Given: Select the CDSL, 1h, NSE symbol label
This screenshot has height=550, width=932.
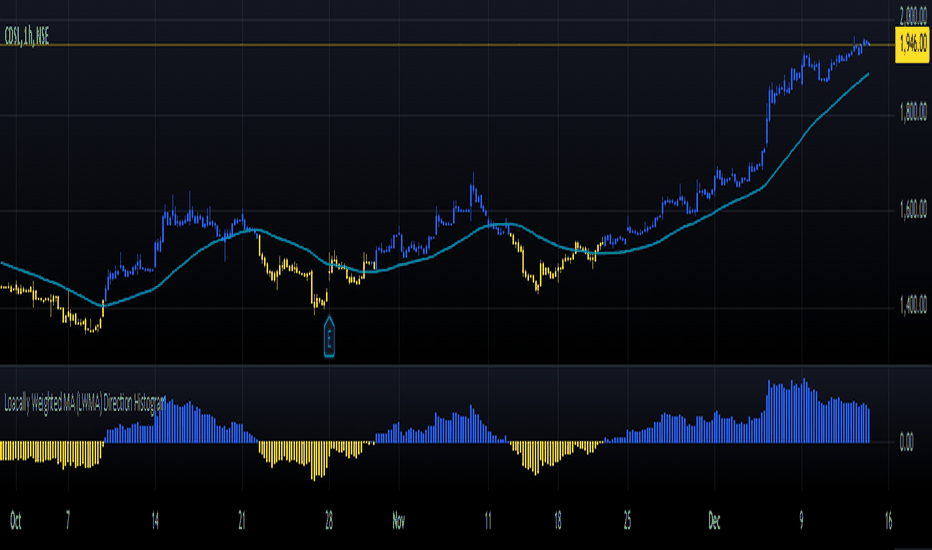Looking at the screenshot, I should pos(27,36).
